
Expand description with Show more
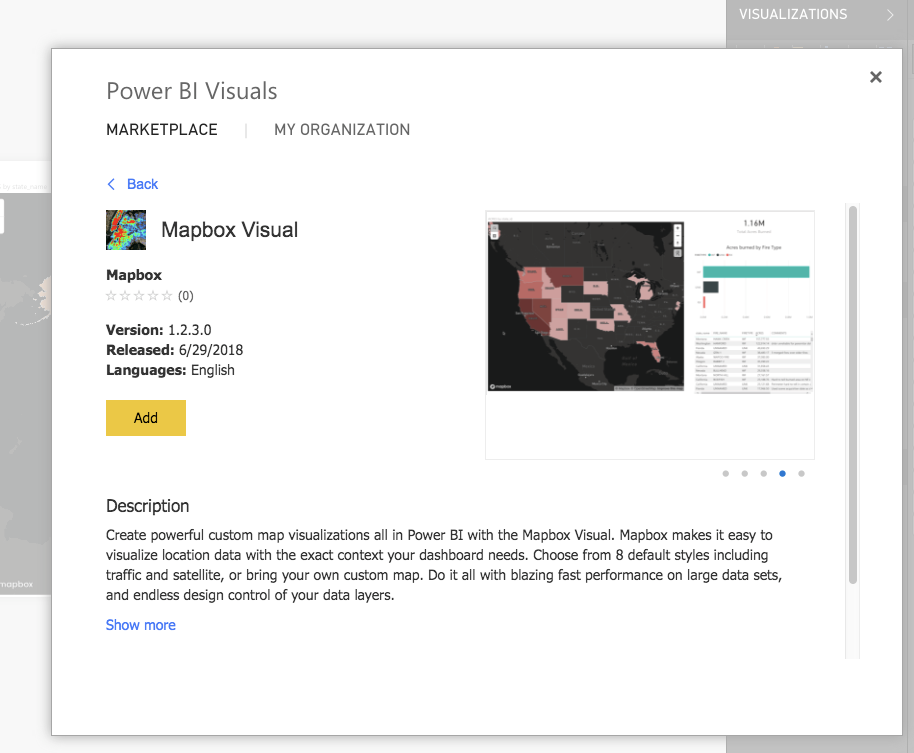[140, 625]
